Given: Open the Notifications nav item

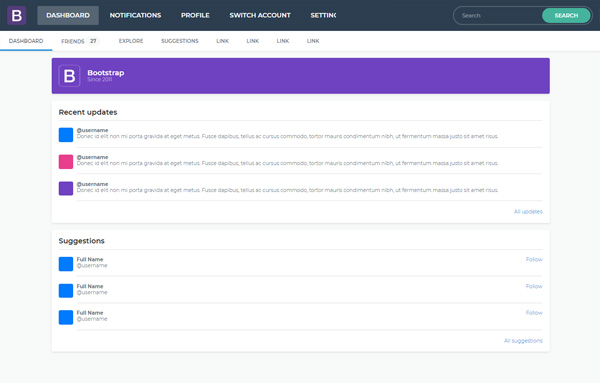Looking at the screenshot, I should (x=135, y=15).
